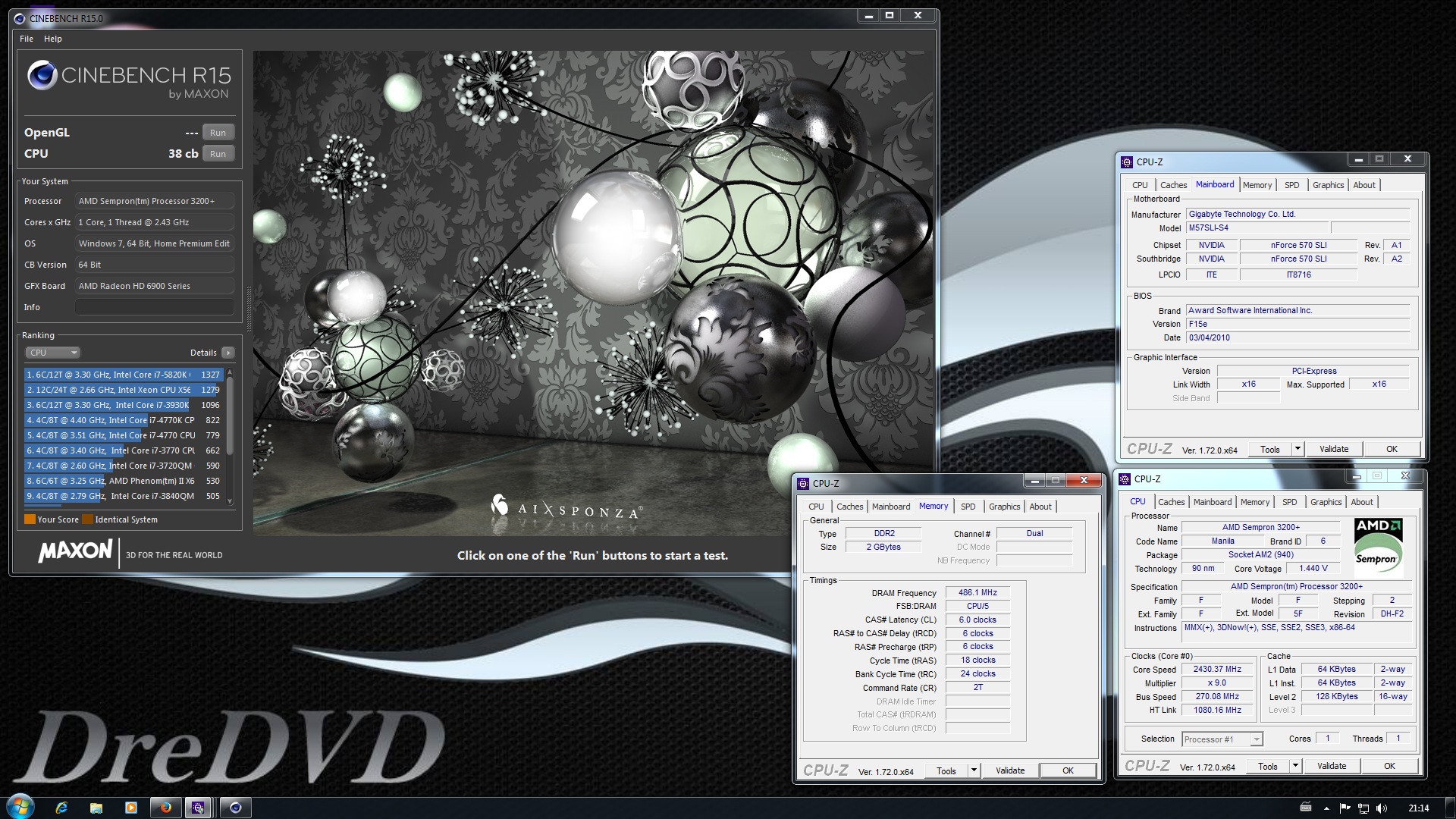Select Cinebench taskbar button
The width and height of the screenshot is (1456, 819).
pyautogui.click(x=236, y=808)
